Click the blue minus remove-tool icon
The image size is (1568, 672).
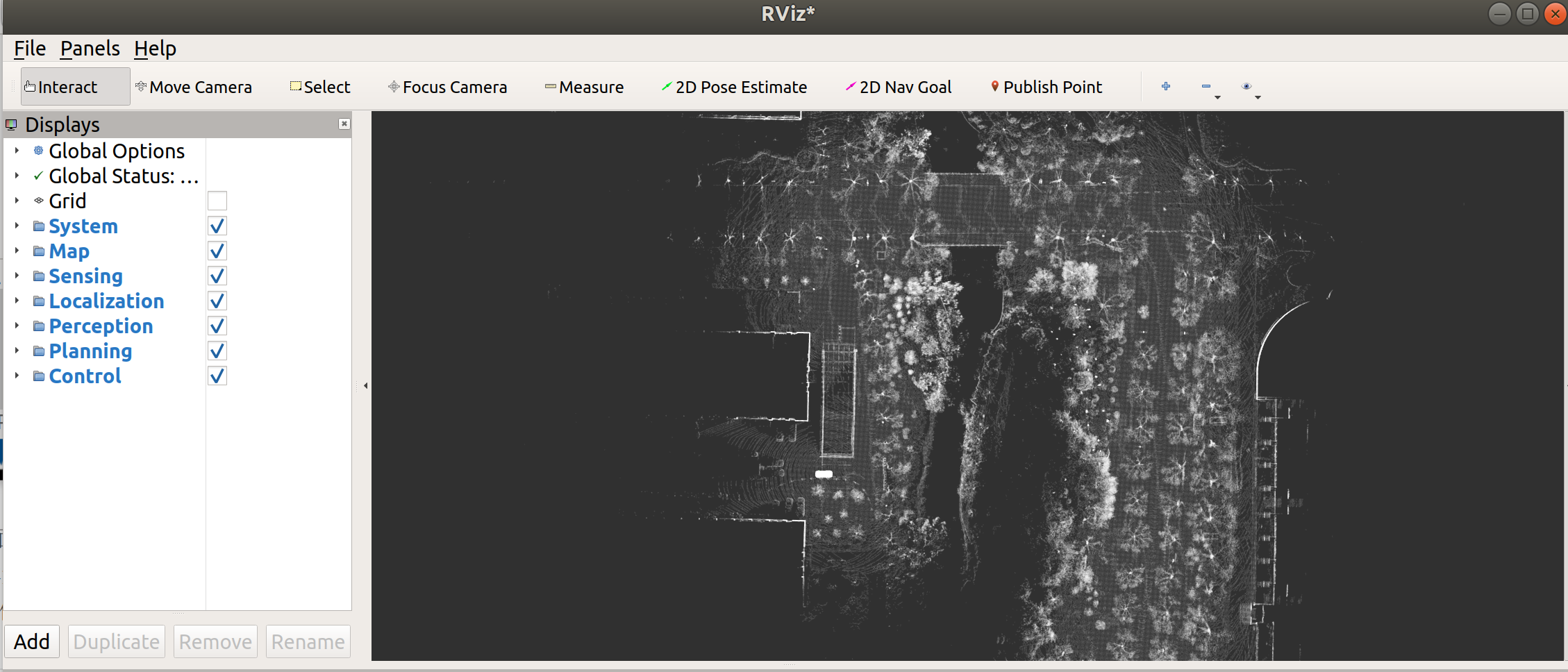(x=1206, y=86)
